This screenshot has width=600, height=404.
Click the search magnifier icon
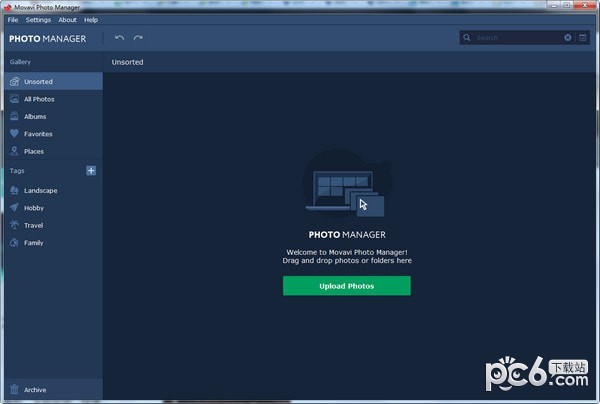tap(467, 37)
